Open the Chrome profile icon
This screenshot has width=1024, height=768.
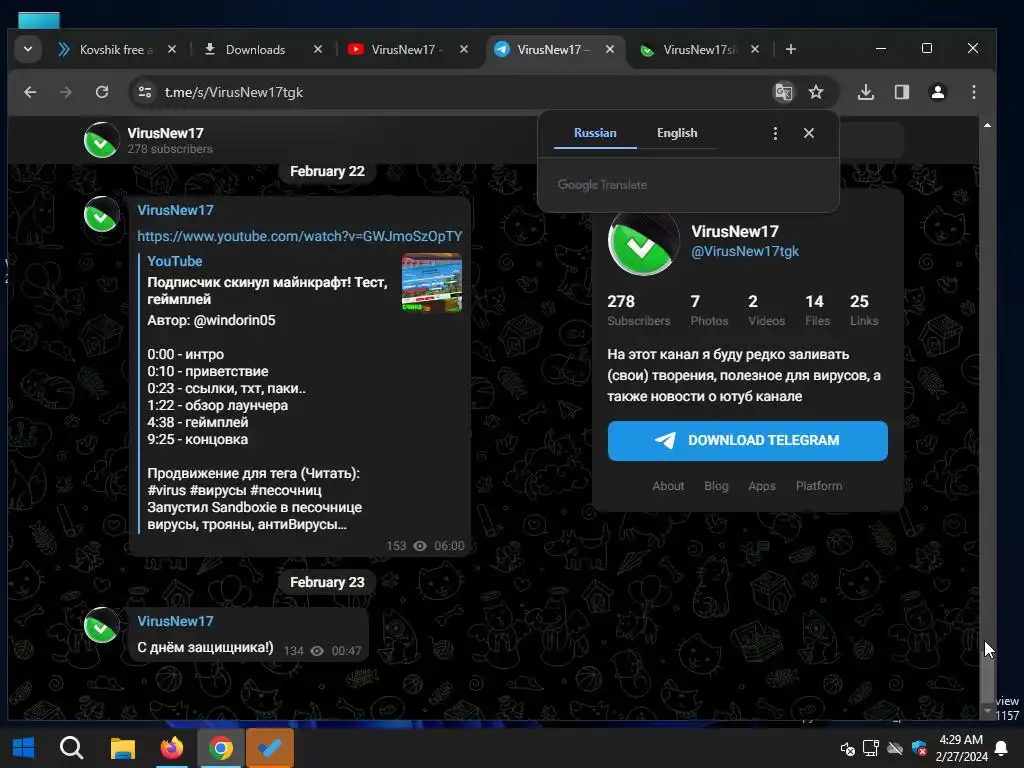[938, 92]
